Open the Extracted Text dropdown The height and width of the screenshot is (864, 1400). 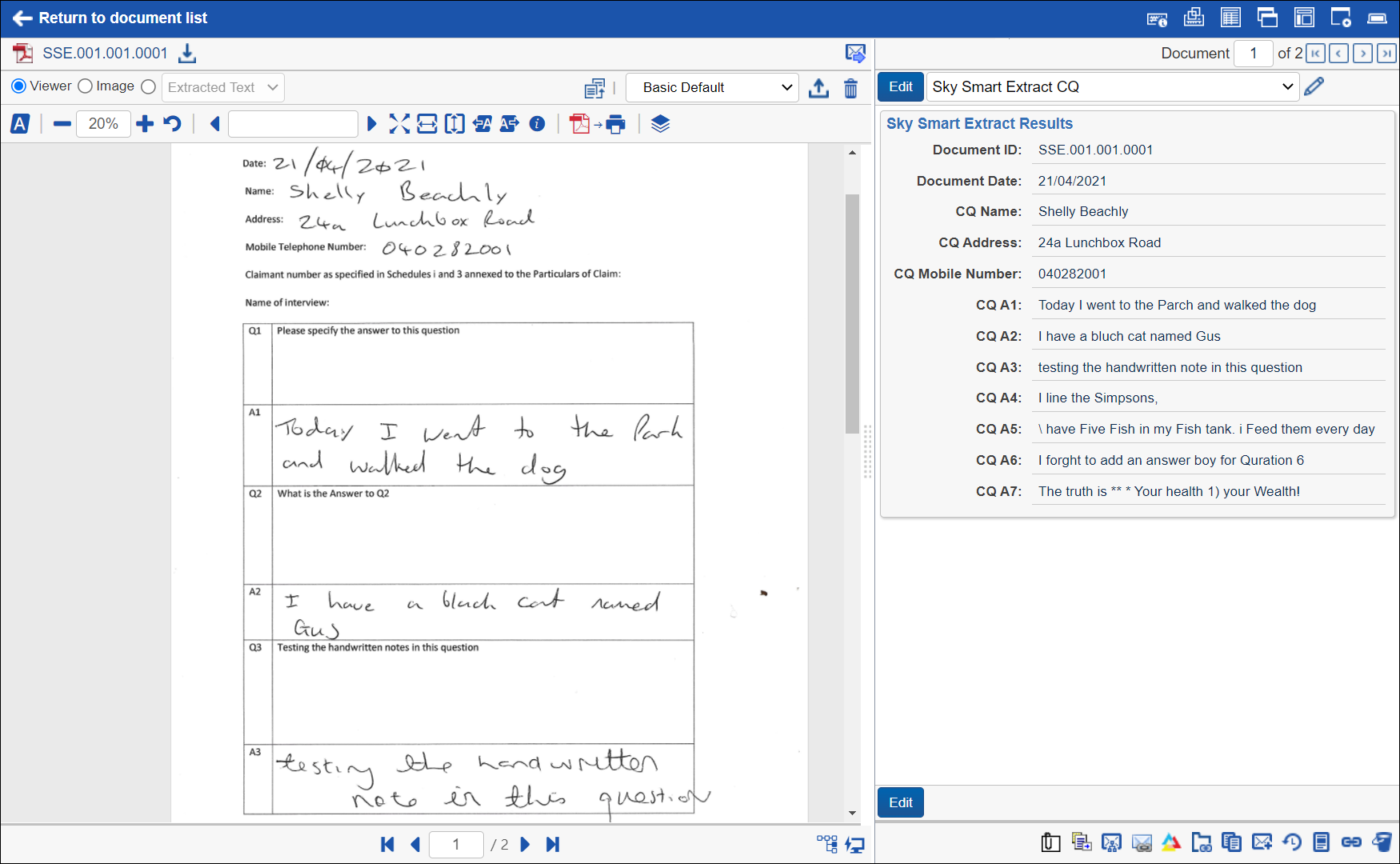pyautogui.click(x=223, y=87)
